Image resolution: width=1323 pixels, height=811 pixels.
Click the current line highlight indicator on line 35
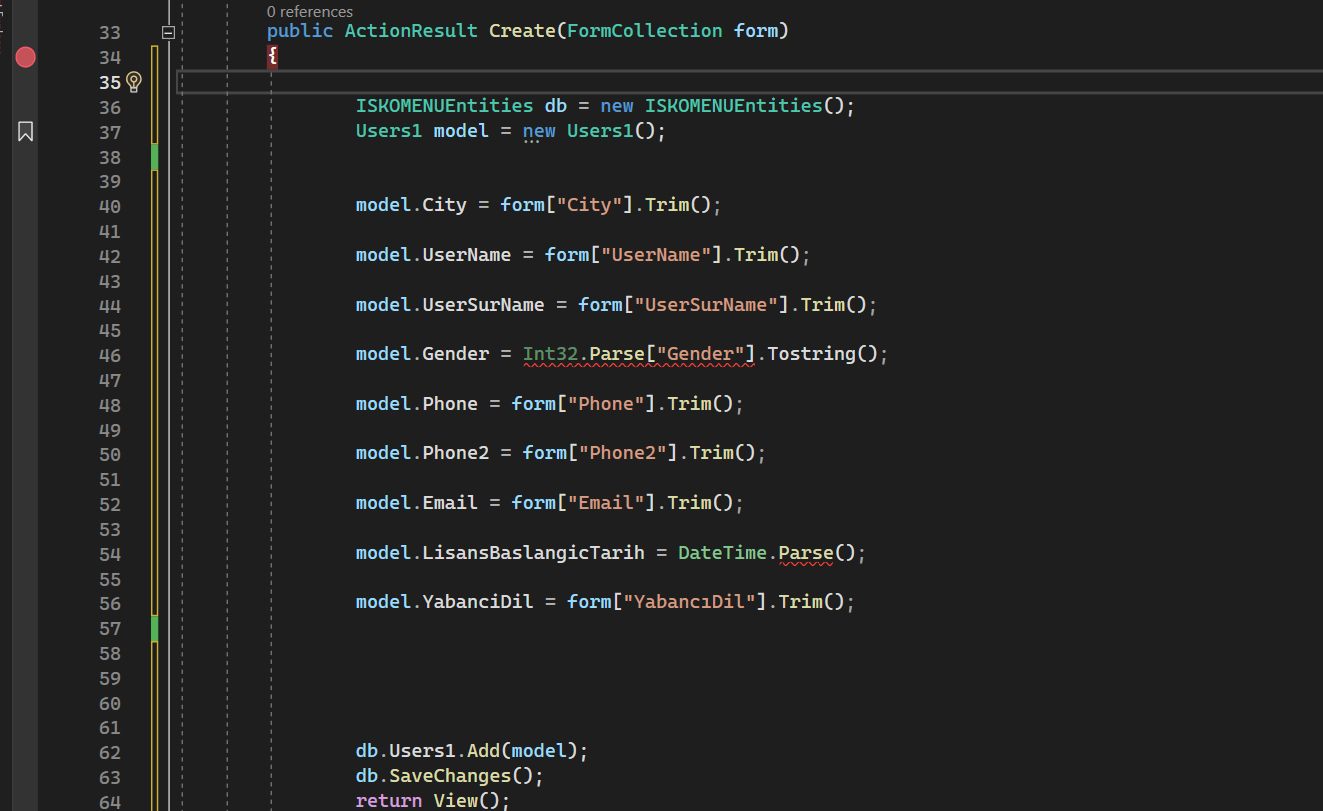pyautogui.click(x=178, y=82)
